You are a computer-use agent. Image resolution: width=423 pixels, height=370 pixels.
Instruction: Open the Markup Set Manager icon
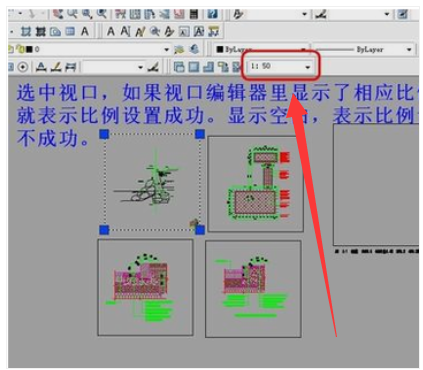click(x=179, y=14)
